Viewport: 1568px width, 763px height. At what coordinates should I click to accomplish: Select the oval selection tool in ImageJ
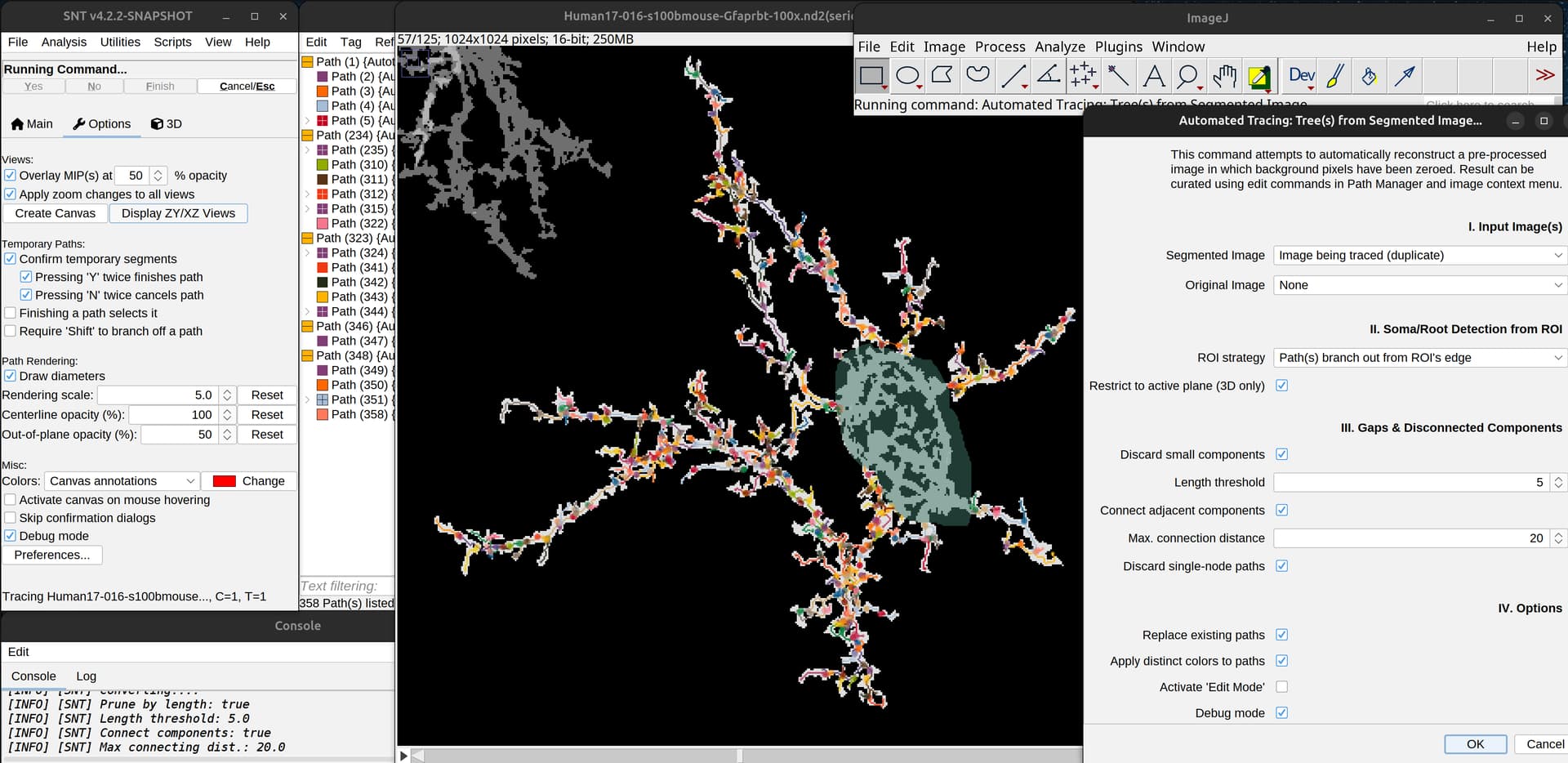pos(907,75)
